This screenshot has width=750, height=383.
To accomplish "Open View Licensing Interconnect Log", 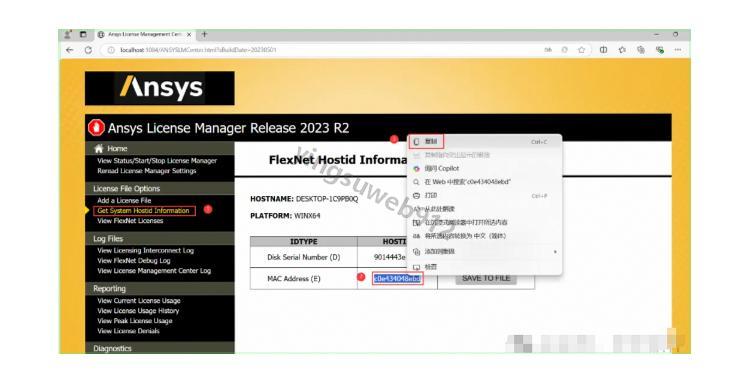I will (145, 251).
